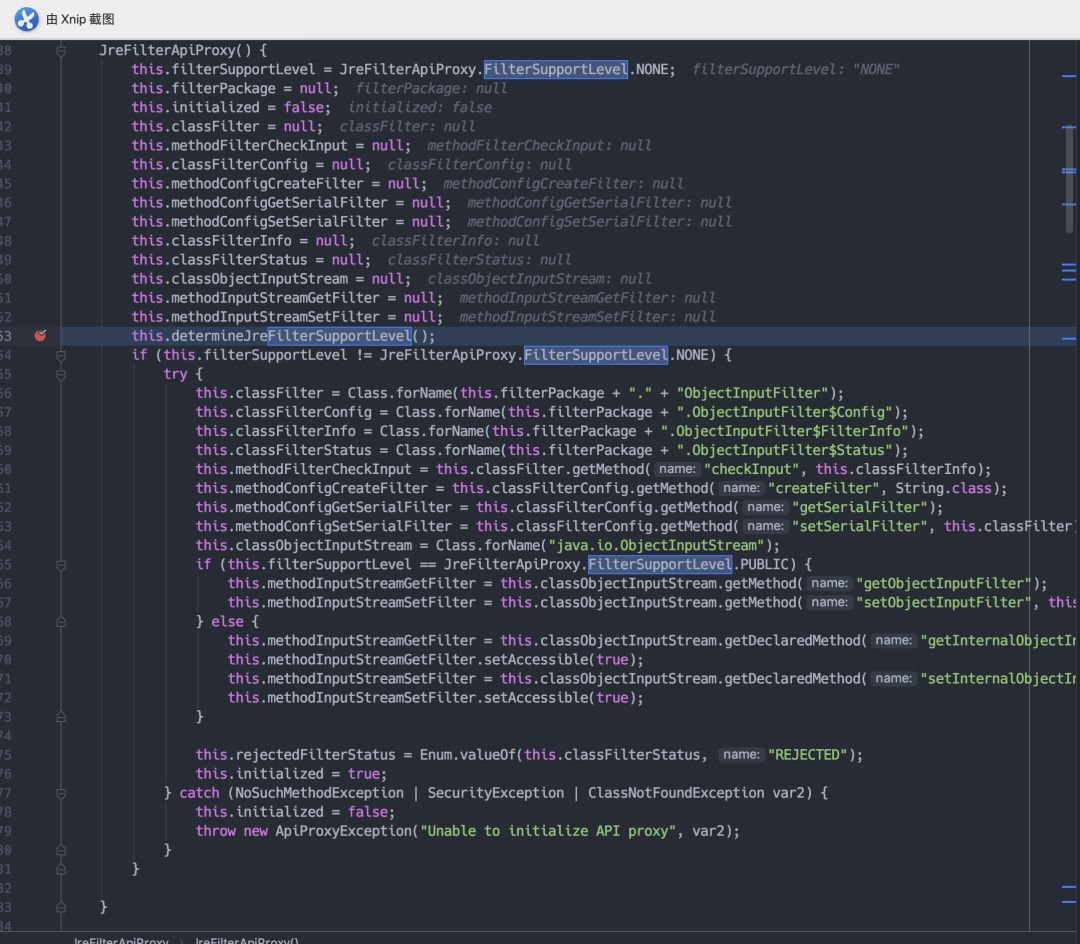Click the string "Unable to initialize API proxy"

click(x=548, y=831)
